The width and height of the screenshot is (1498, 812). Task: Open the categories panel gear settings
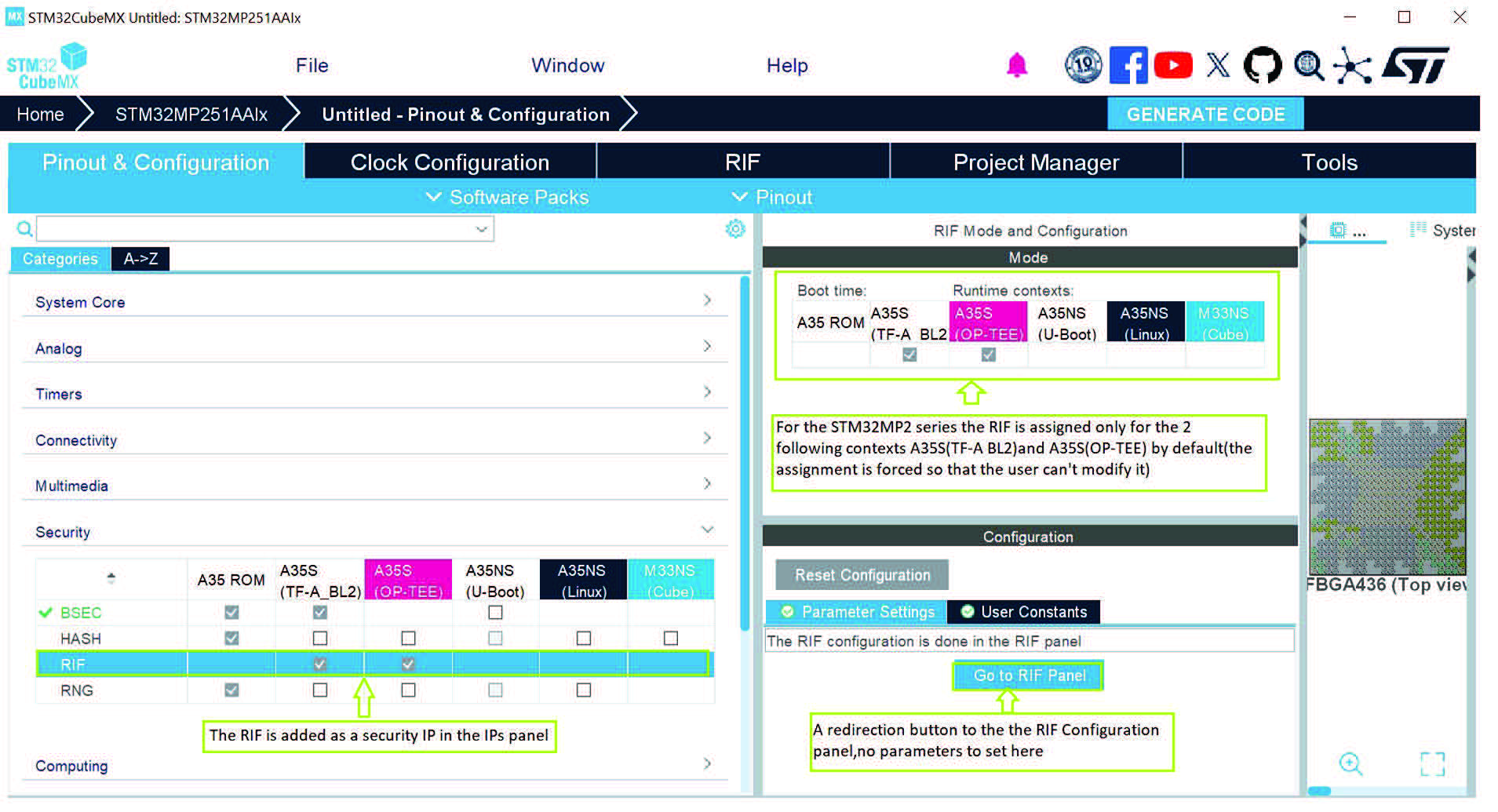coord(735,228)
